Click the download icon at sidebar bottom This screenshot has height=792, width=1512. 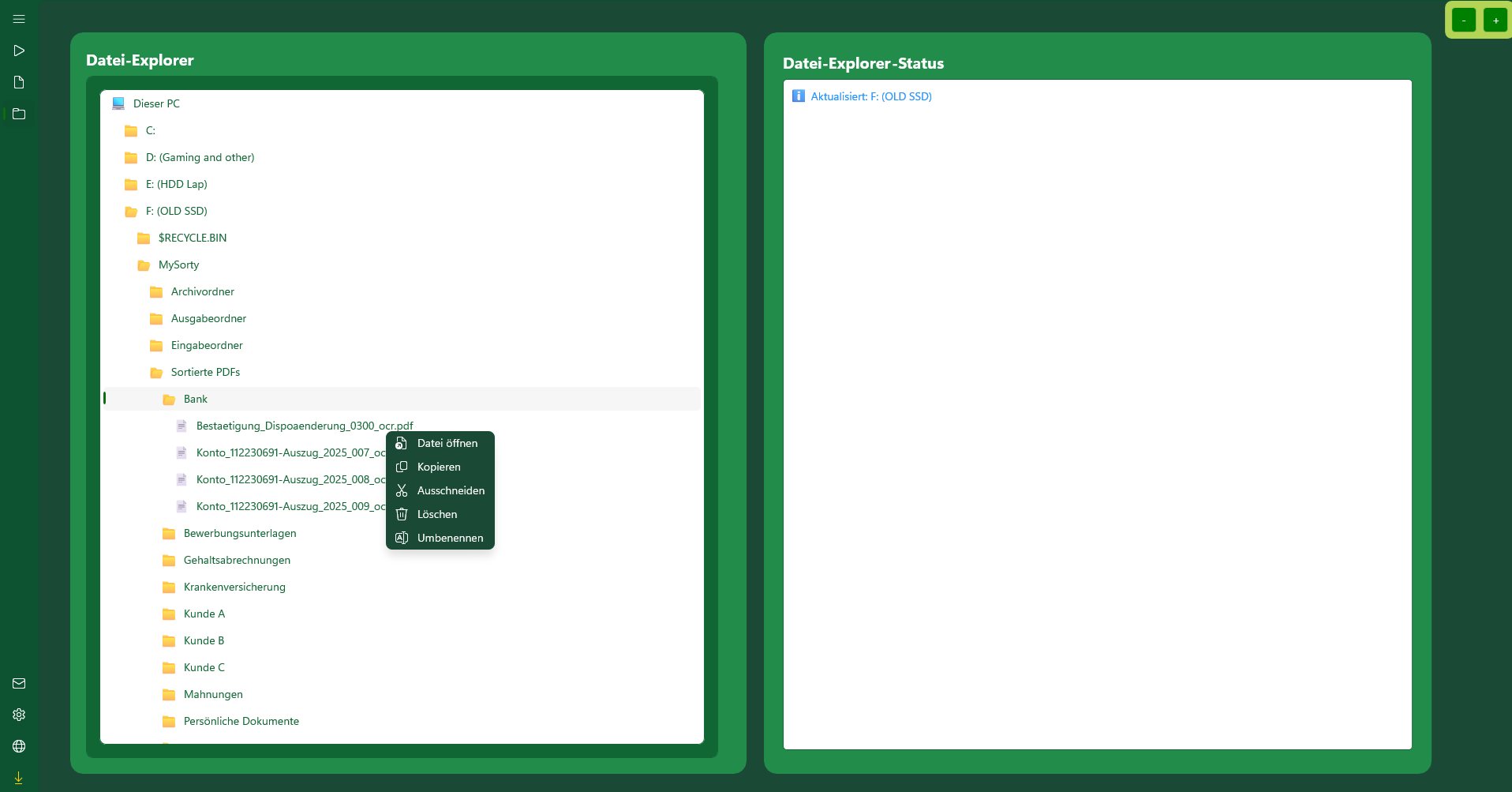pyautogui.click(x=19, y=778)
